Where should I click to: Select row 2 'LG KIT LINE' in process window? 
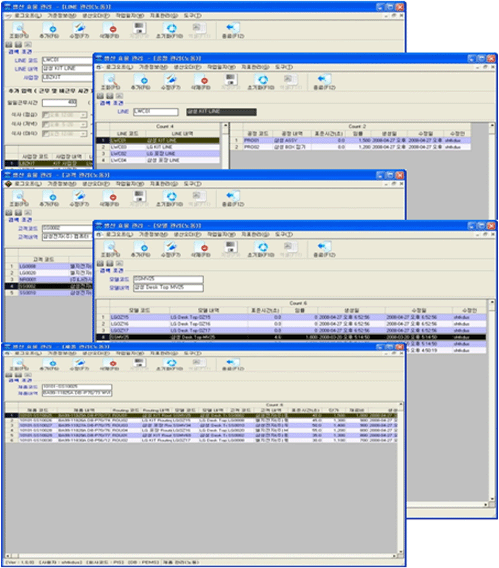pyautogui.click(x=158, y=147)
